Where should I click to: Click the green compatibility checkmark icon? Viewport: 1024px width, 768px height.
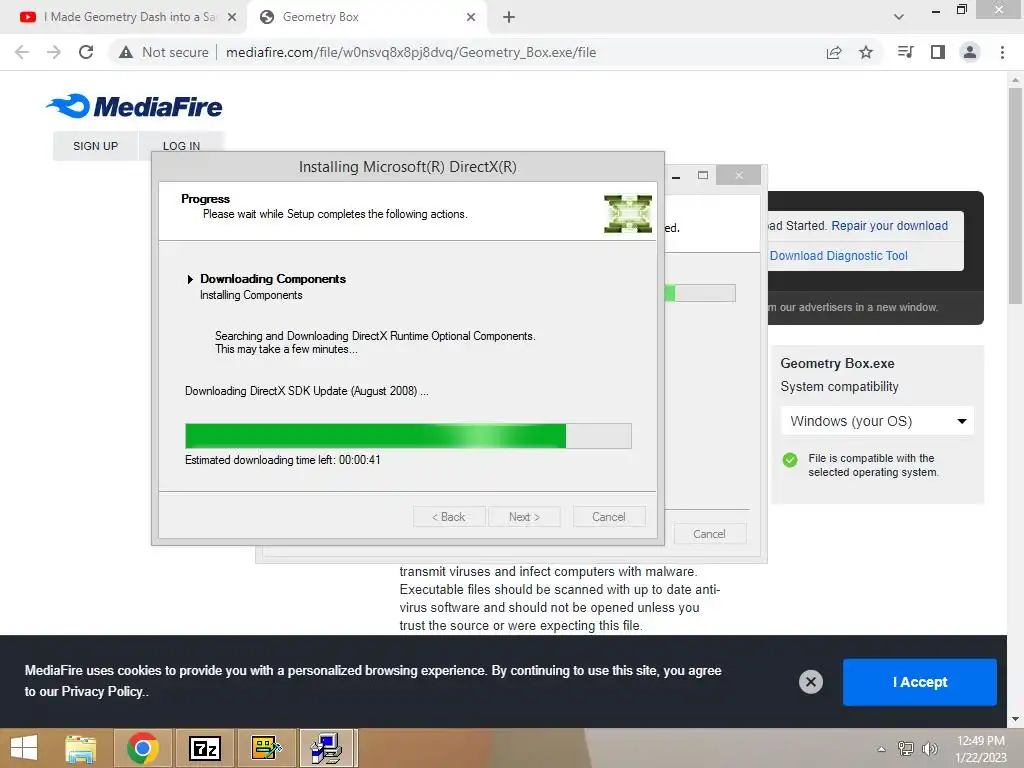[790, 460]
